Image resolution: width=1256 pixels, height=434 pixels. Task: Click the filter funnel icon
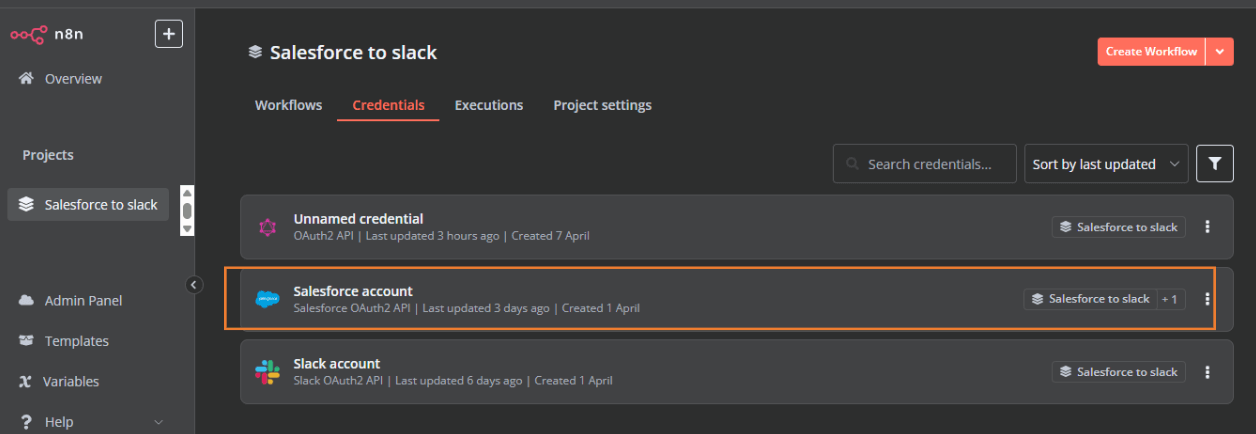pyautogui.click(x=1214, y=164)
